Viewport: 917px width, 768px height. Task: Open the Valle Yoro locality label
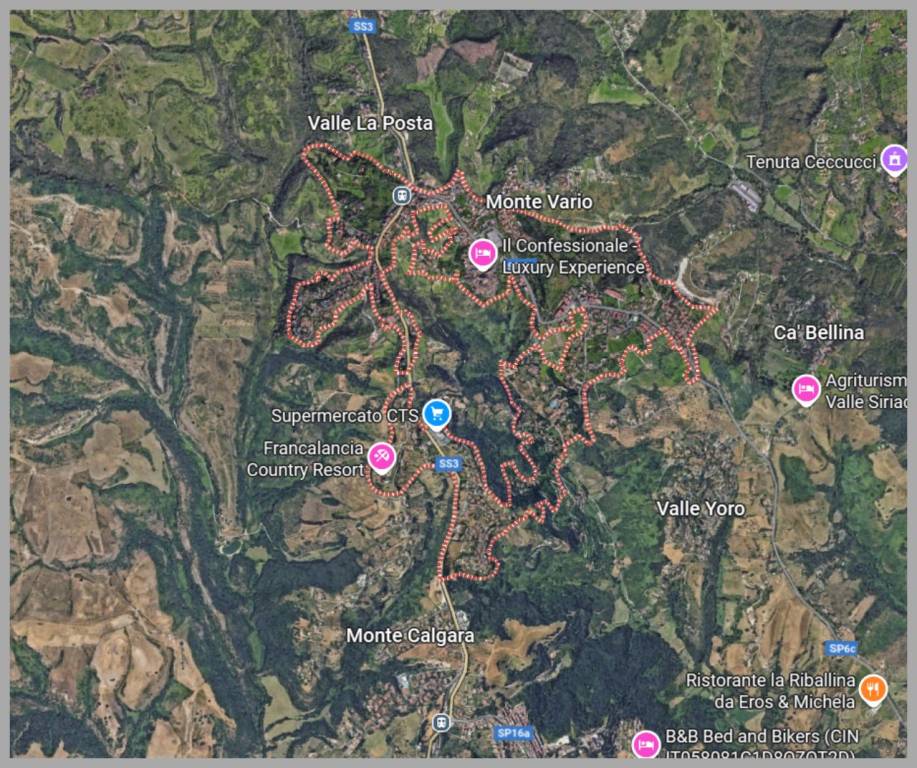(701, 508)
